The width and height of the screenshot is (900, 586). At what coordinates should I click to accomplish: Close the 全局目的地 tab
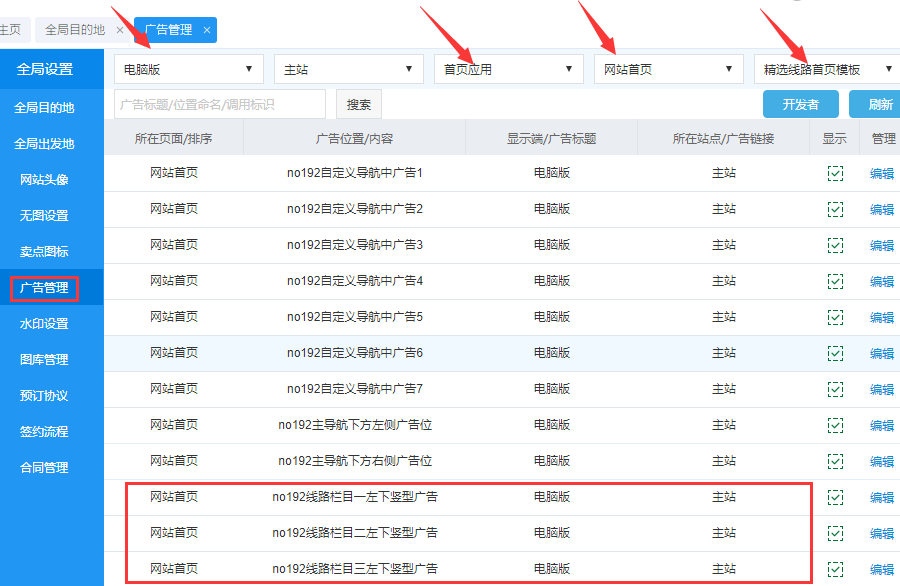(x=120, y=30)
